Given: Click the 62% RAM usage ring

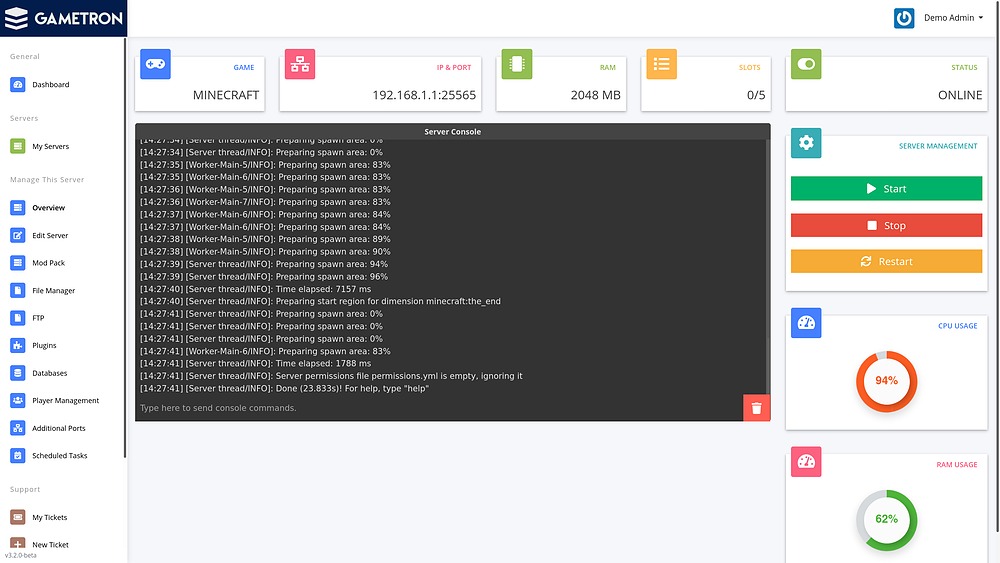Looking at the screenshot, I should 886,520.
